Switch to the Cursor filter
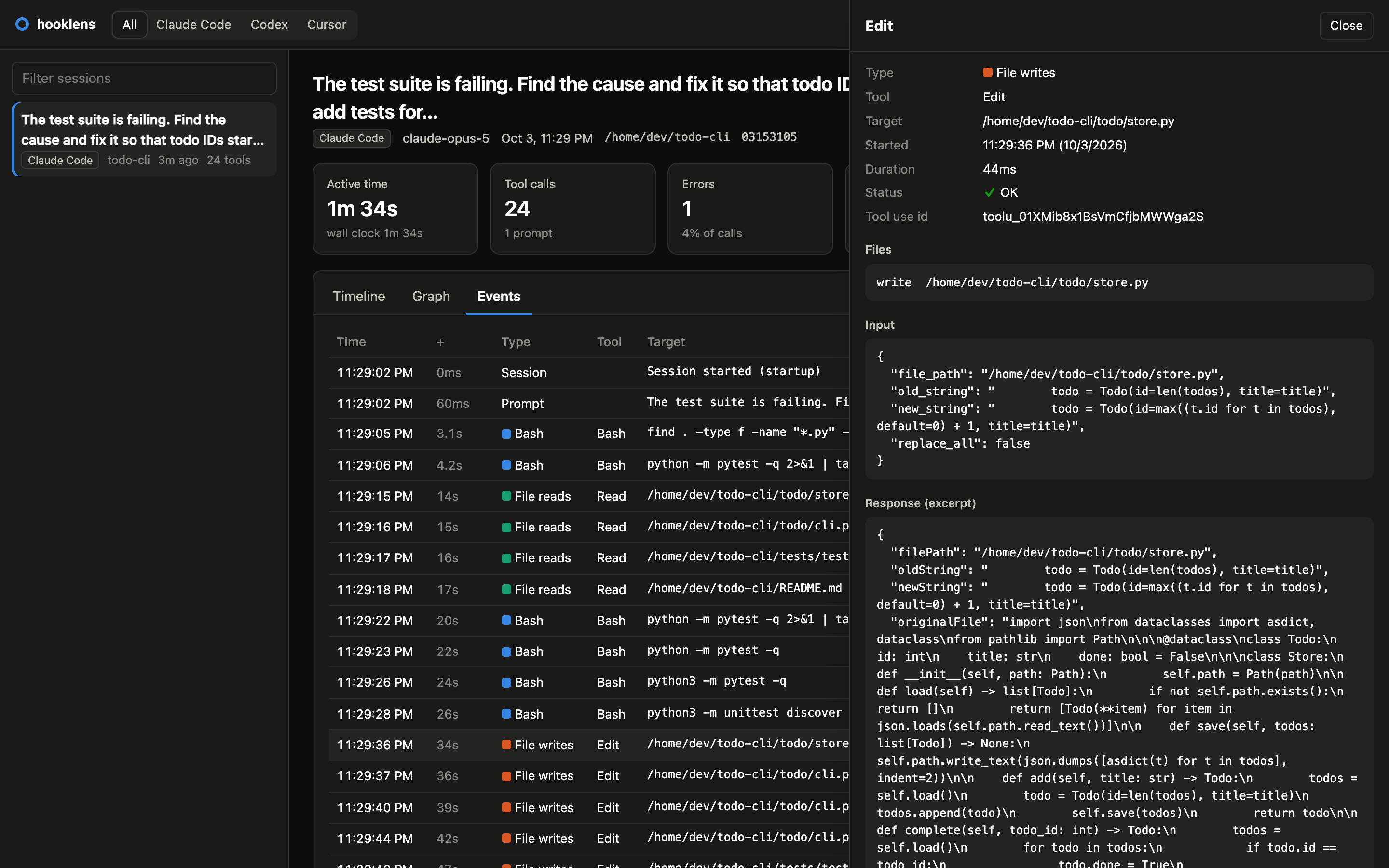The width and height of the screenshot is (1389, 868). tap(326, 25)
